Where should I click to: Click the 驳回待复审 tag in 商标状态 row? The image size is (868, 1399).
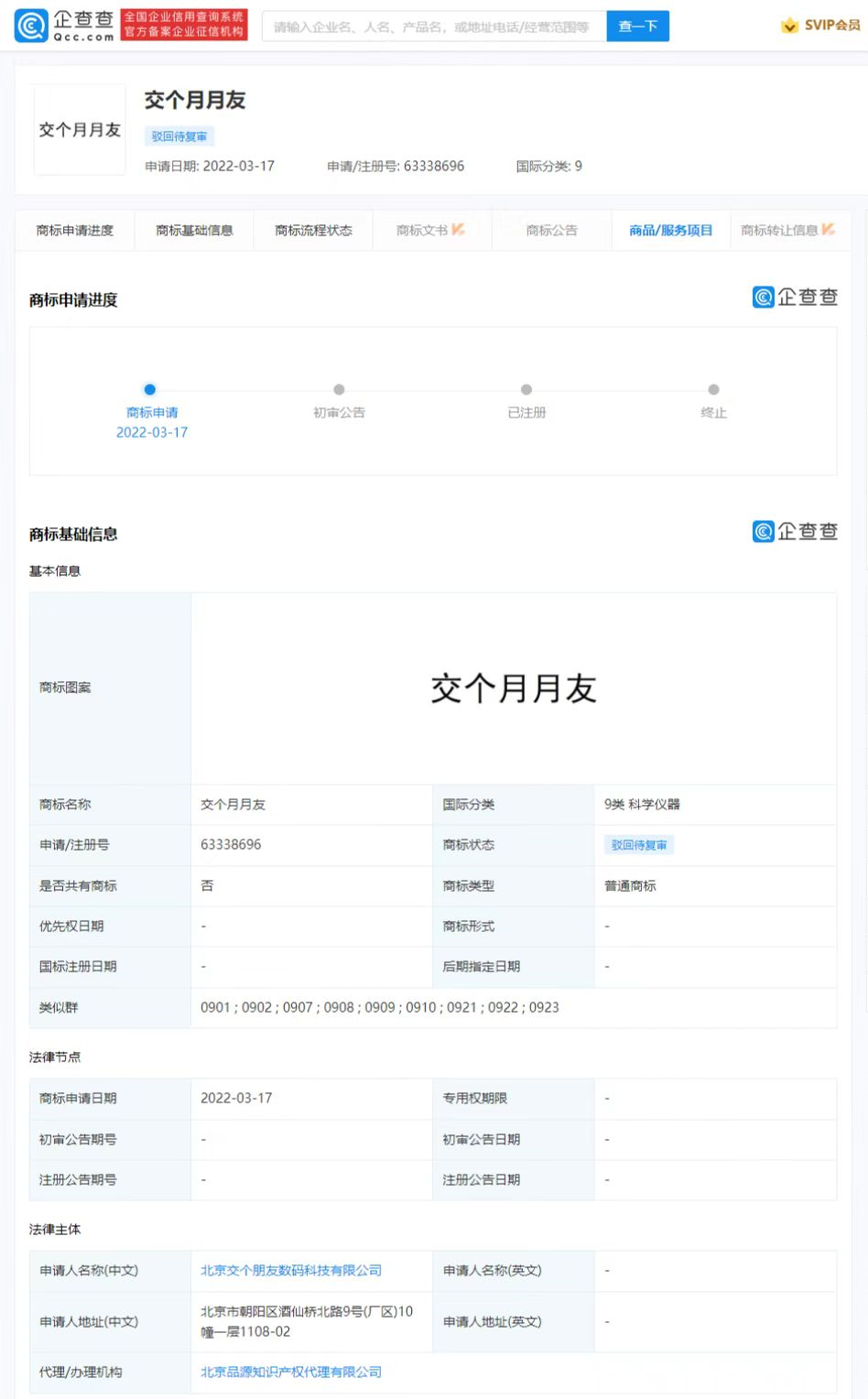pos(638,845)
